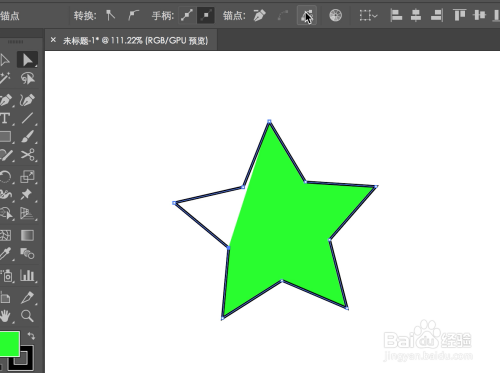The image size is (500, 373).
Task: Show handles for multiple selected anchors
Action: (187, 15)
